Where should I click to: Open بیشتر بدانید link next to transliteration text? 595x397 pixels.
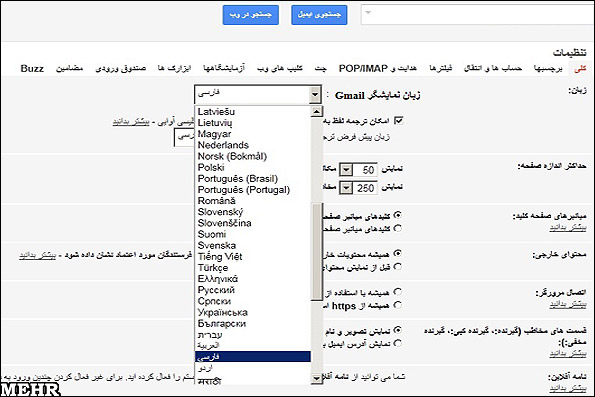click(131, 122)
